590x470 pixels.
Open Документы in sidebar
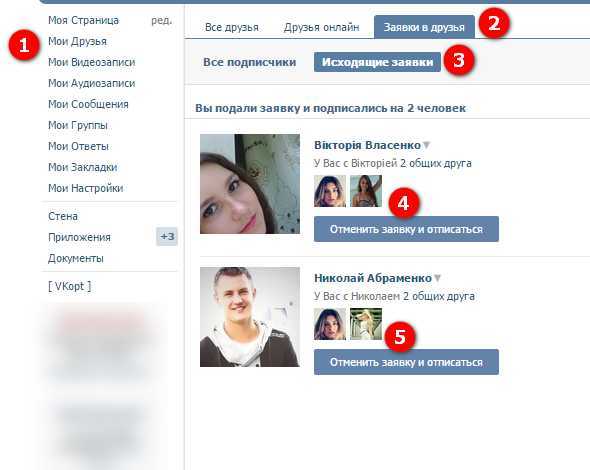pyautogui.click(x=76, y=259)
